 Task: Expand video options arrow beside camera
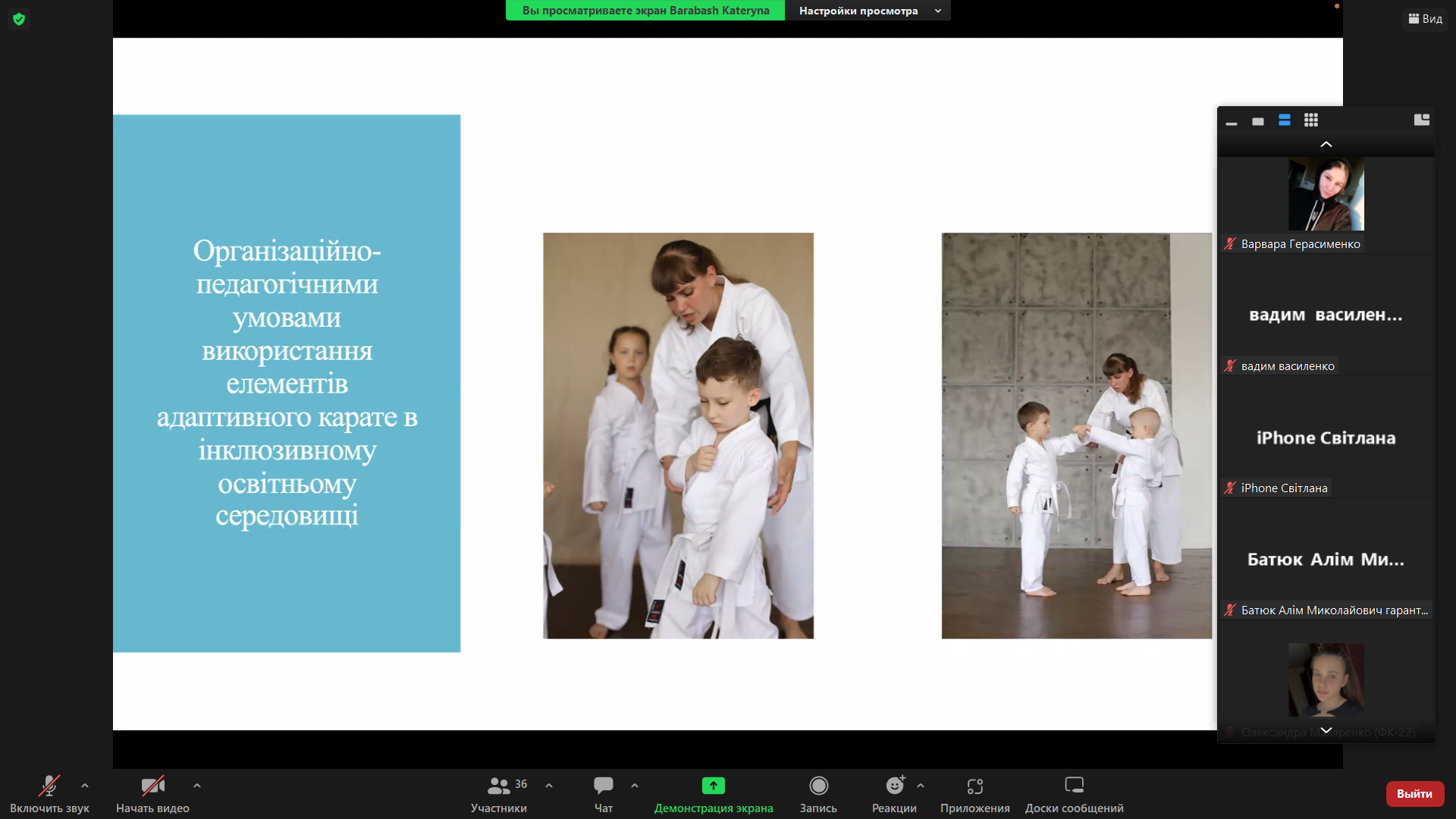point(197,786)
